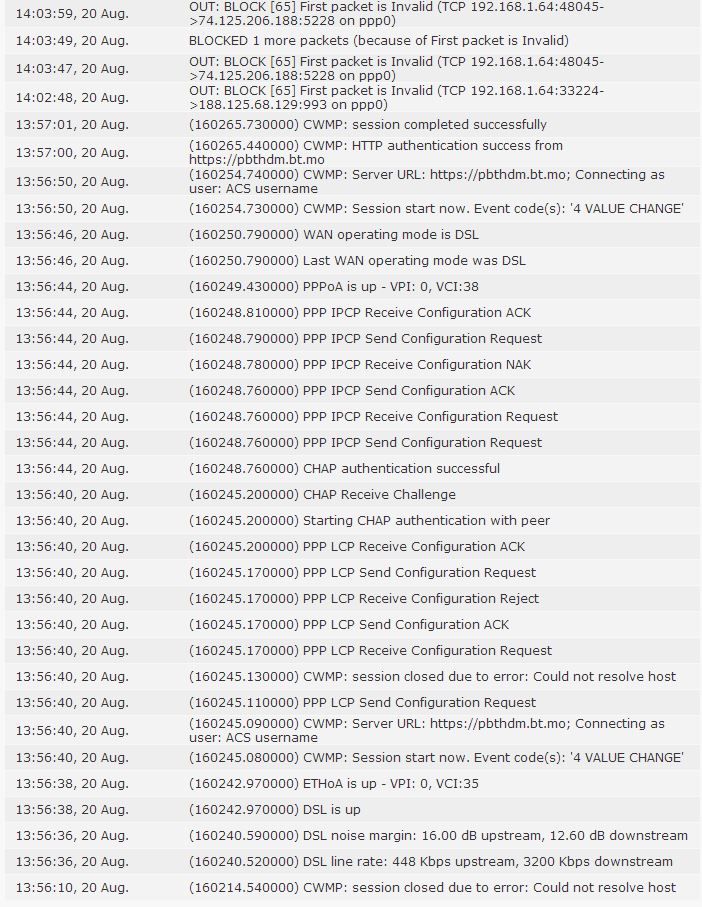Viewport: 702px width, 907px height.
Task: Select the 14:03:59, 20 Aug. timestamp
Action: pos(72,14)
